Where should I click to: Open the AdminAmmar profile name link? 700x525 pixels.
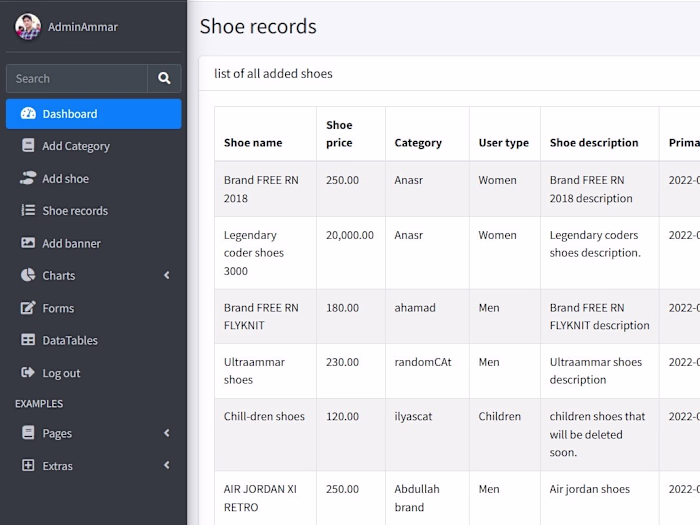(x=83, y=27)
